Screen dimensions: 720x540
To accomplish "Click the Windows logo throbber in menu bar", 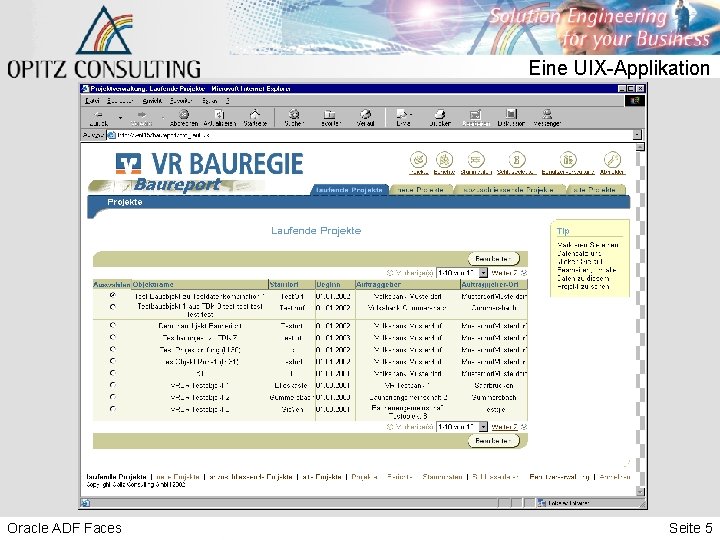I will click(635, 101).
